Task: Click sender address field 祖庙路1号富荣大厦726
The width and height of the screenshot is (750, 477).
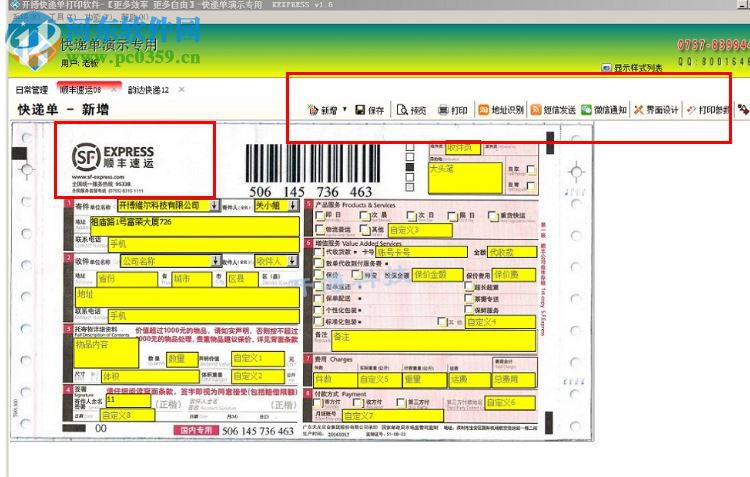Action: pyautogui.click(x=194, y=226)
